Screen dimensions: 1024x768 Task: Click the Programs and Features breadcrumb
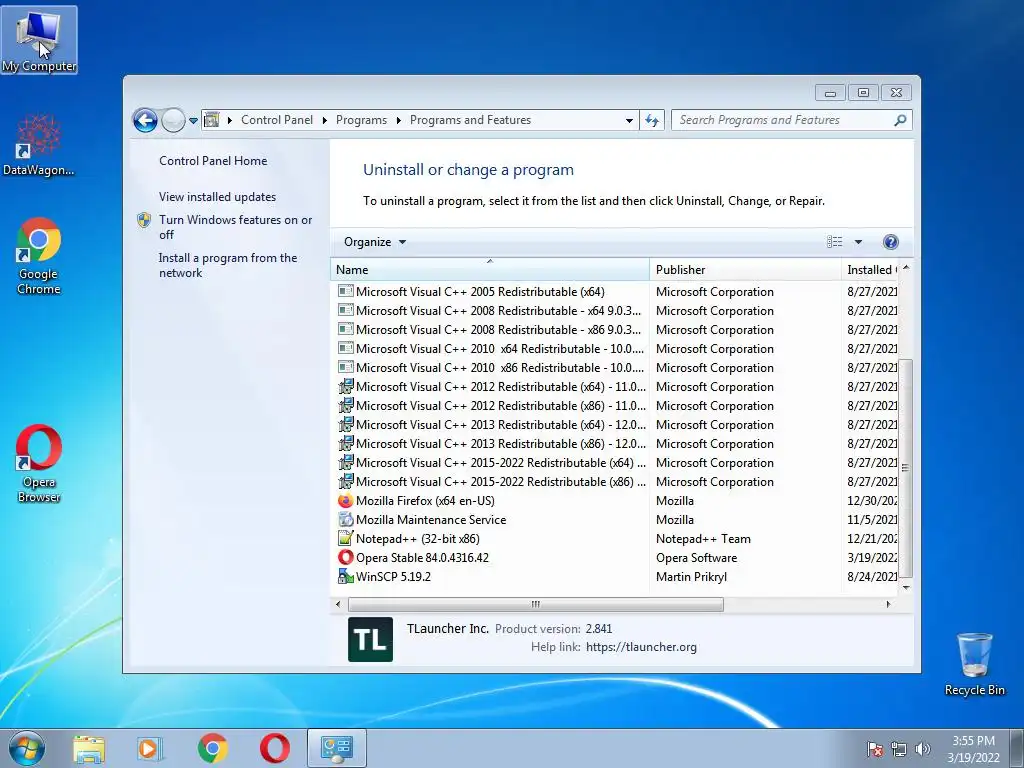tap(470, 120)
